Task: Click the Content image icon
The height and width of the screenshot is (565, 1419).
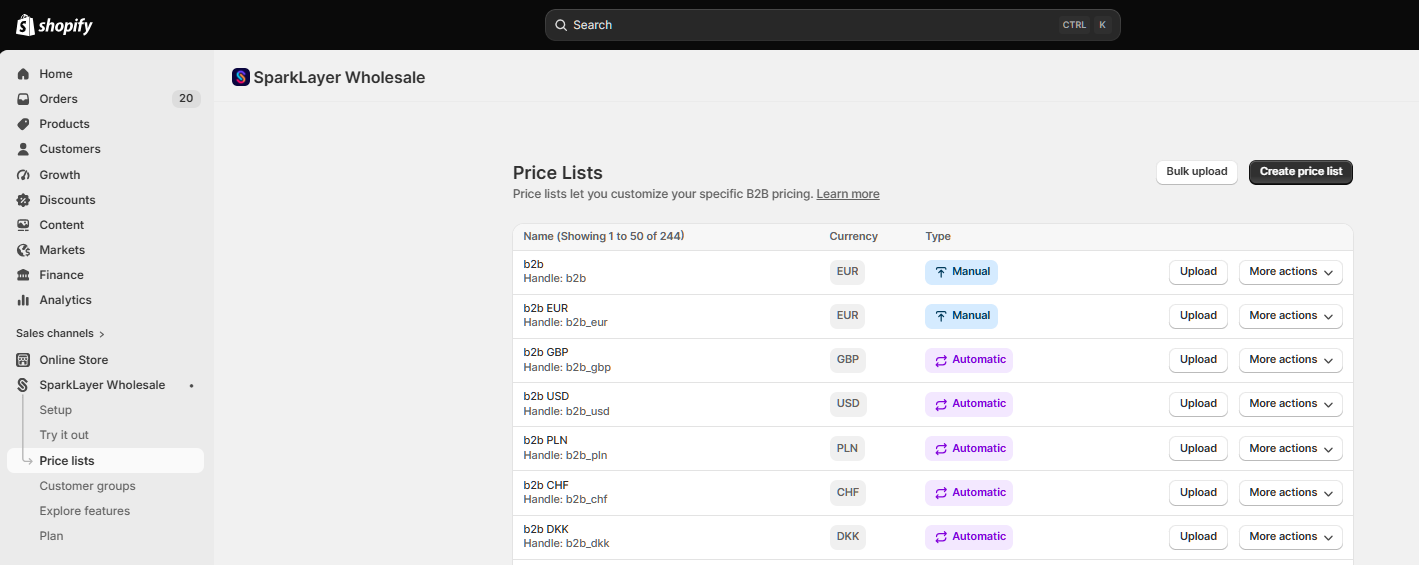Action: (23, 225)
